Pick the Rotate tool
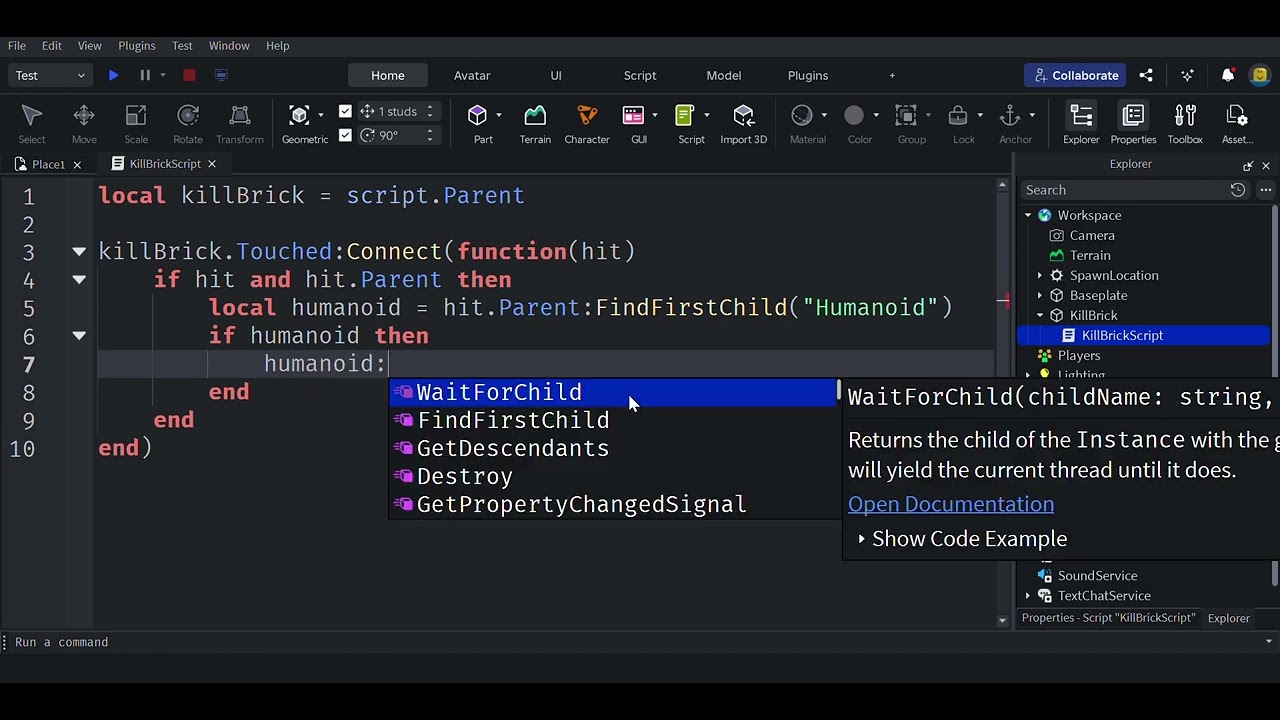 pos(188,125)
